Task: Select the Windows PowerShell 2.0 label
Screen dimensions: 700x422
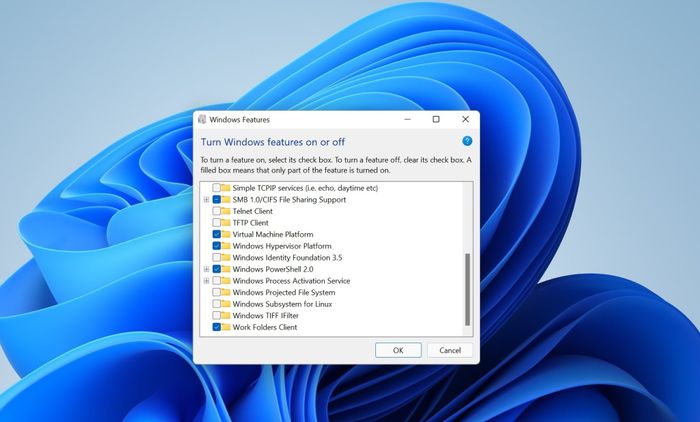Action: [x=273, y=269]
